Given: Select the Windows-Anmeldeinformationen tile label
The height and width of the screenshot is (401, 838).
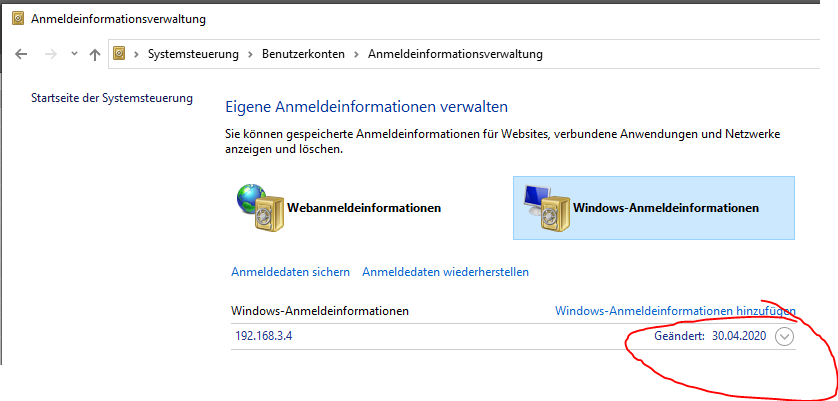Looking at the screenshot, I should tap(666, 208).
